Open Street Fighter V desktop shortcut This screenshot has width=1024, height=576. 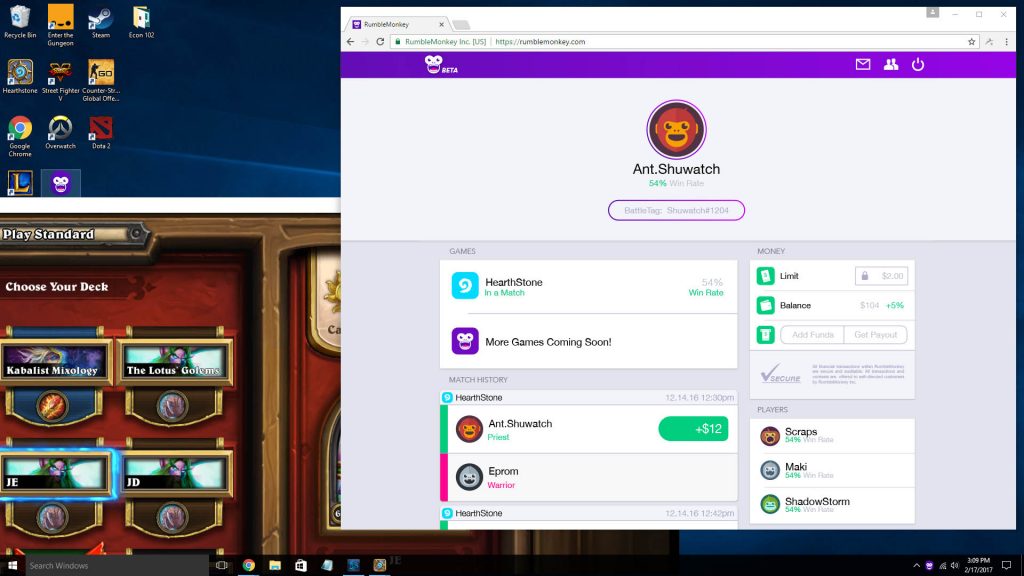[x=60, y=81]
